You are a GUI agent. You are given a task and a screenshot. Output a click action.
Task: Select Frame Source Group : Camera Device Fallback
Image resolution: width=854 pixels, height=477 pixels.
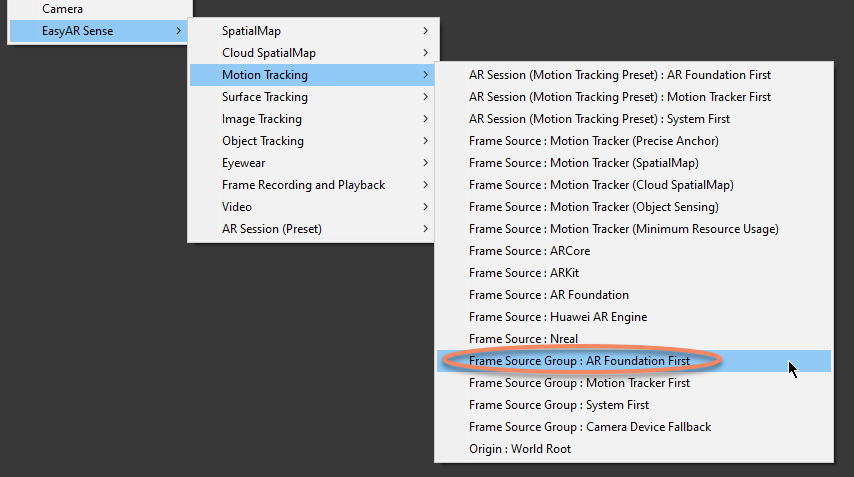click(x=590, y=427)
